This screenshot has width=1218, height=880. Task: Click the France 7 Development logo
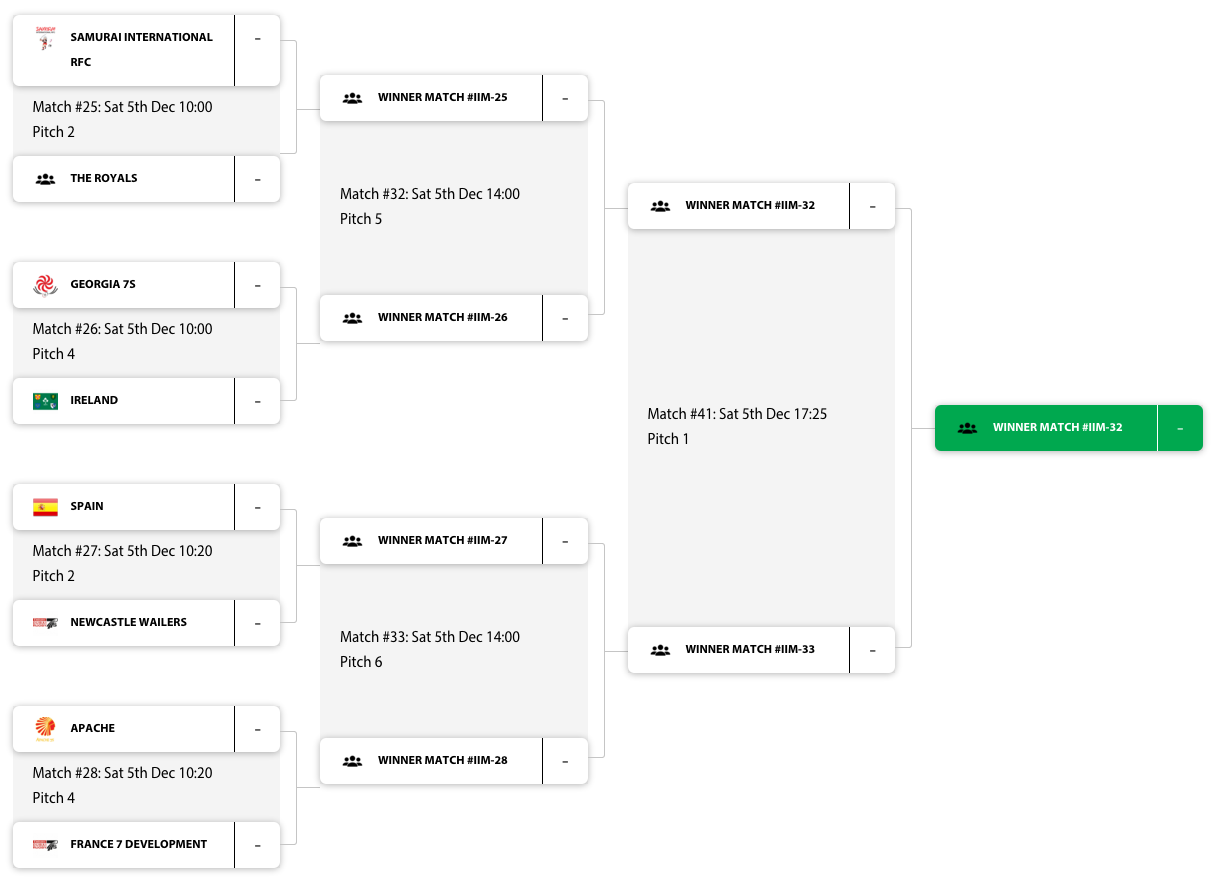[x=45, y=845]
